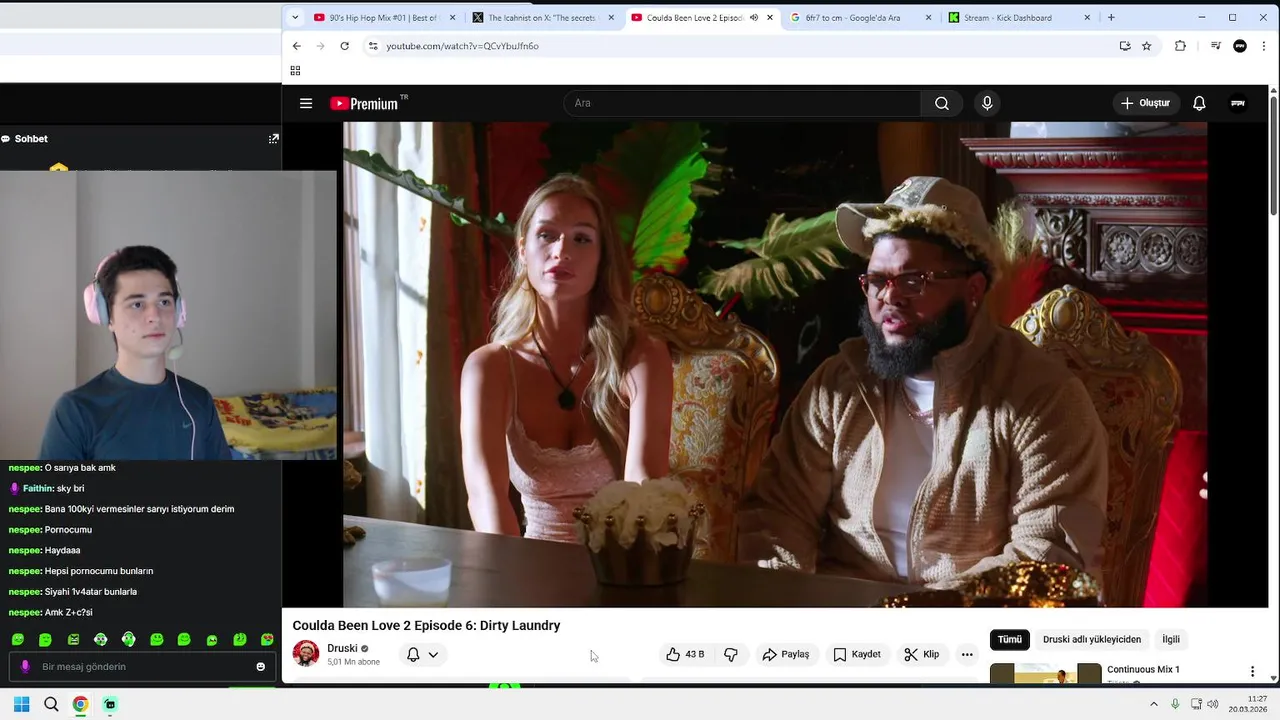Go back in Chrome

point(296,46)
